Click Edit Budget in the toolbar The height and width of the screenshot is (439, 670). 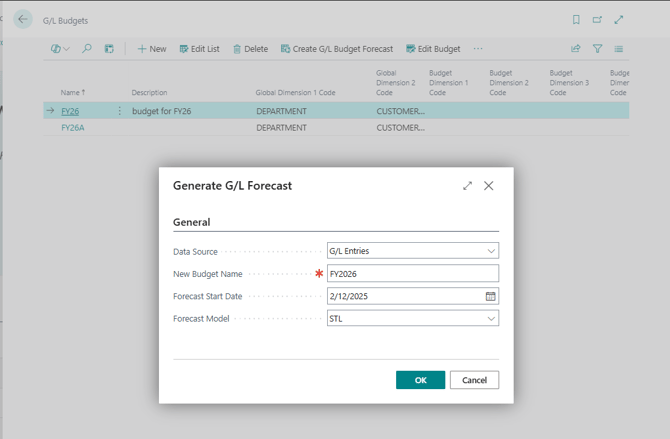[x=433, y=49]
